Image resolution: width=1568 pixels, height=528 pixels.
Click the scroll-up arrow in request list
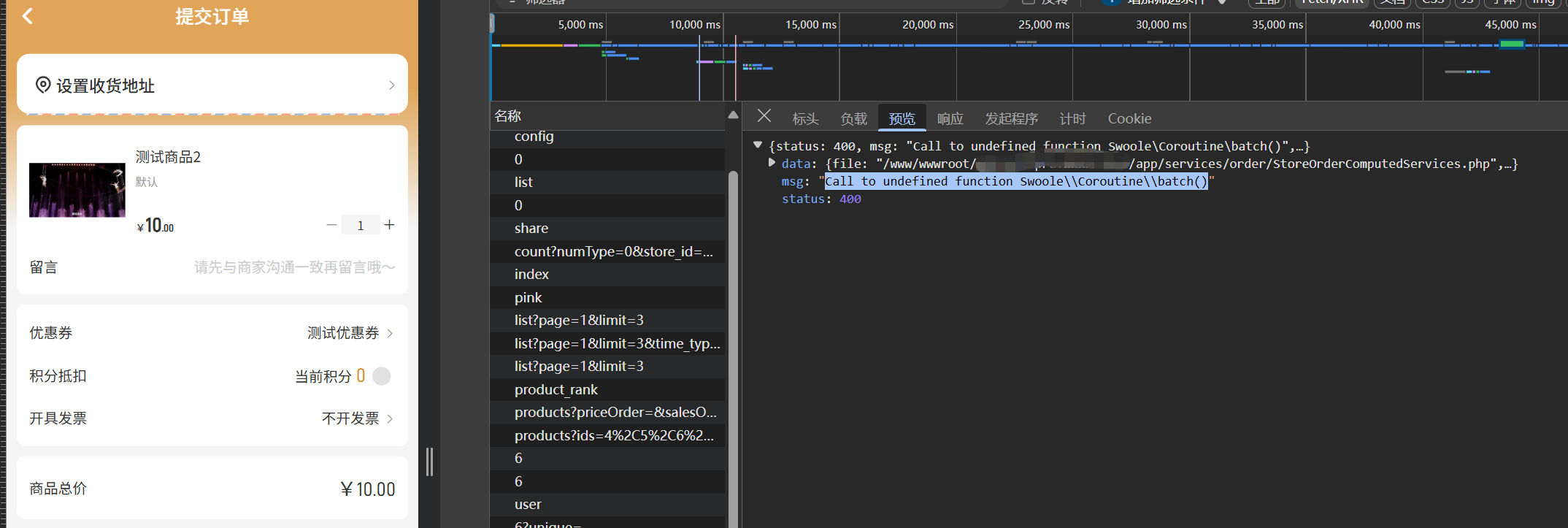(733, 115)
